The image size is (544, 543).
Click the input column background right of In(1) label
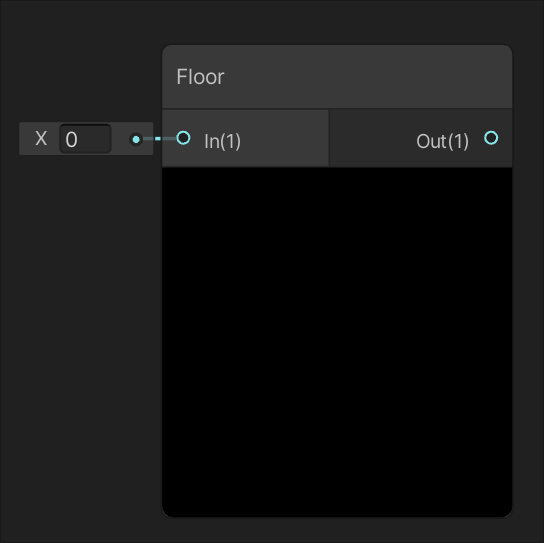tap(284, 139)
